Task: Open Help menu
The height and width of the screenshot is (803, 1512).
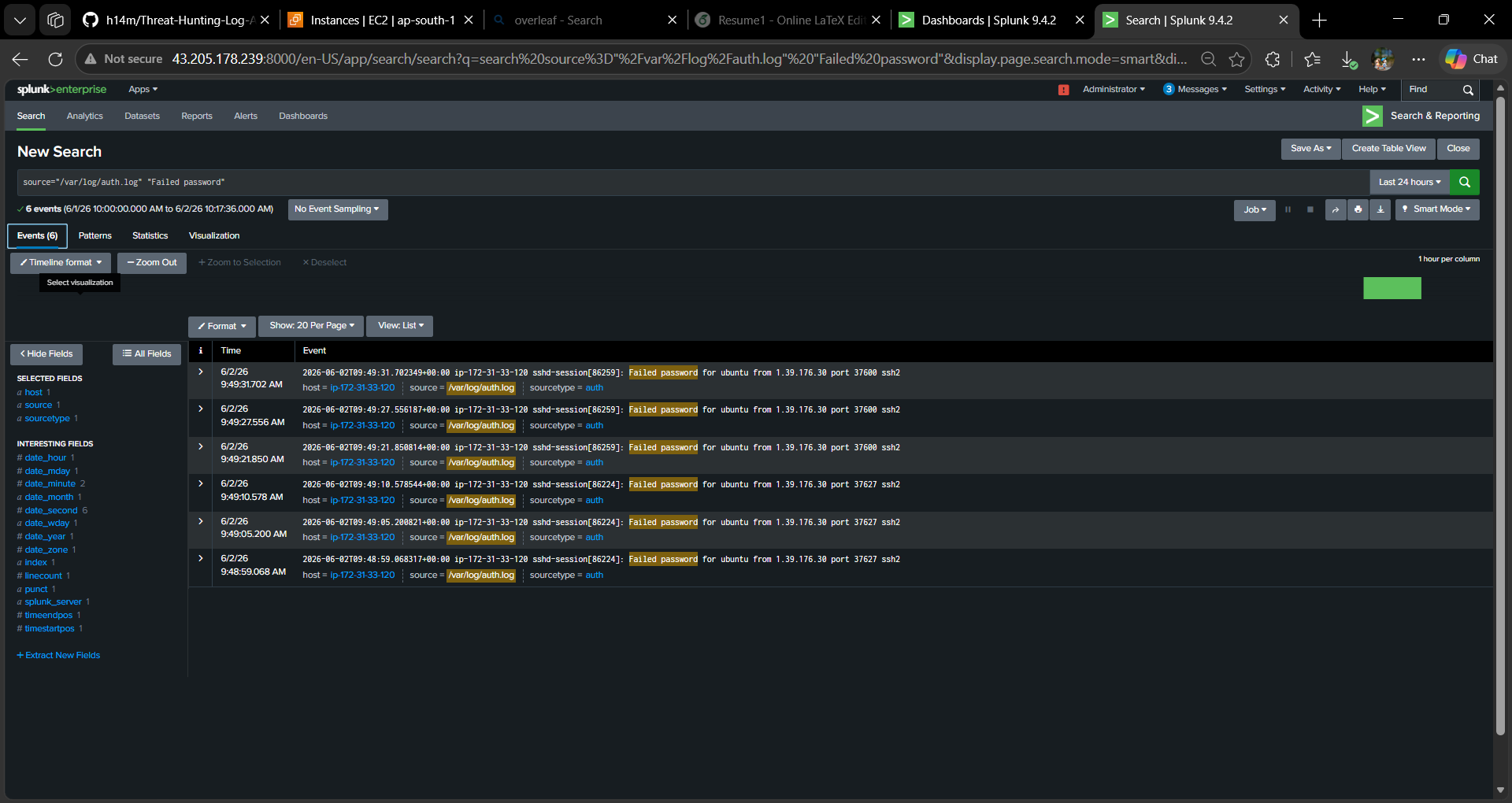Action: tap(1372, 90)
